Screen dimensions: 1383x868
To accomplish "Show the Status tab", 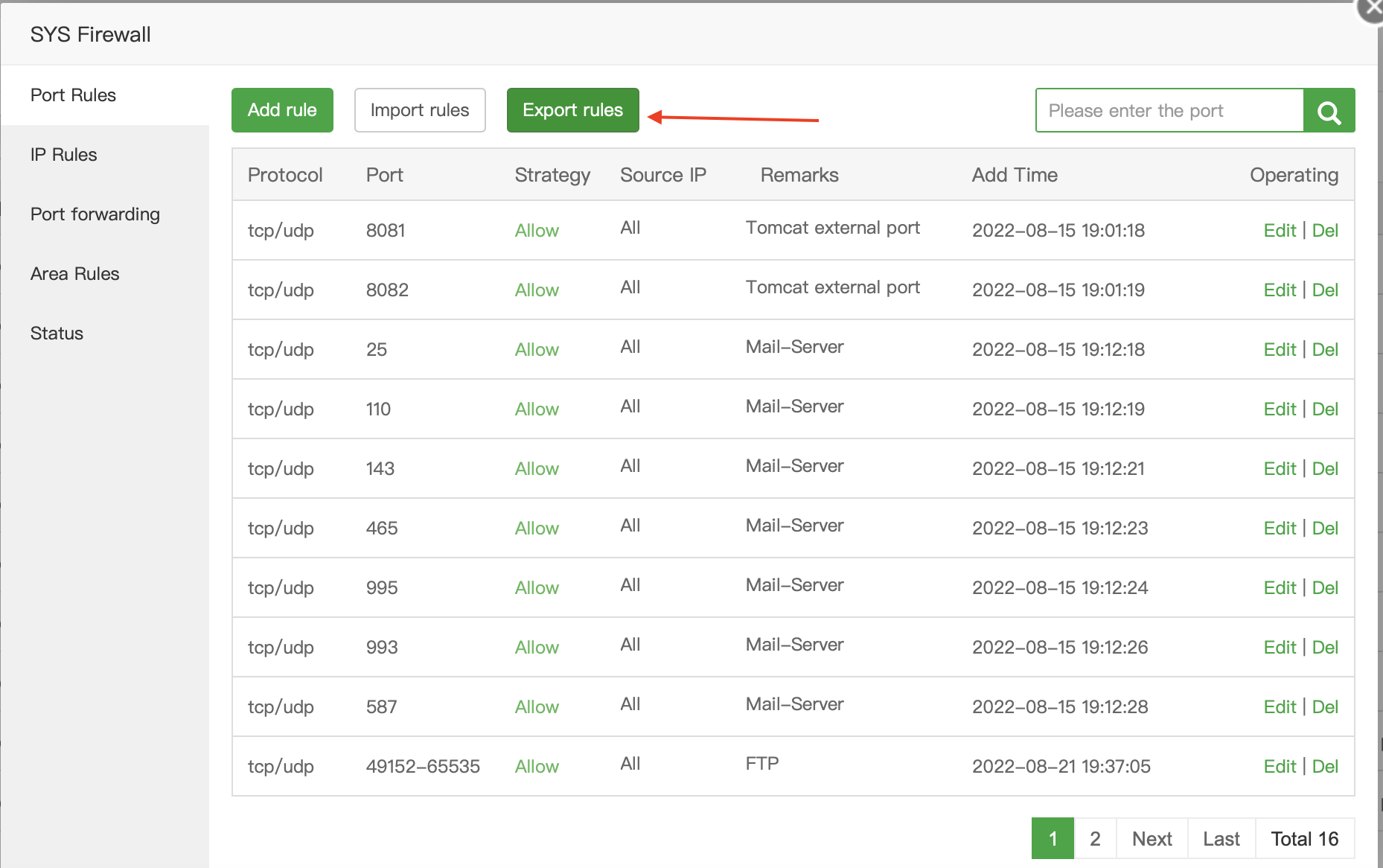I will [x=57, y=334].
